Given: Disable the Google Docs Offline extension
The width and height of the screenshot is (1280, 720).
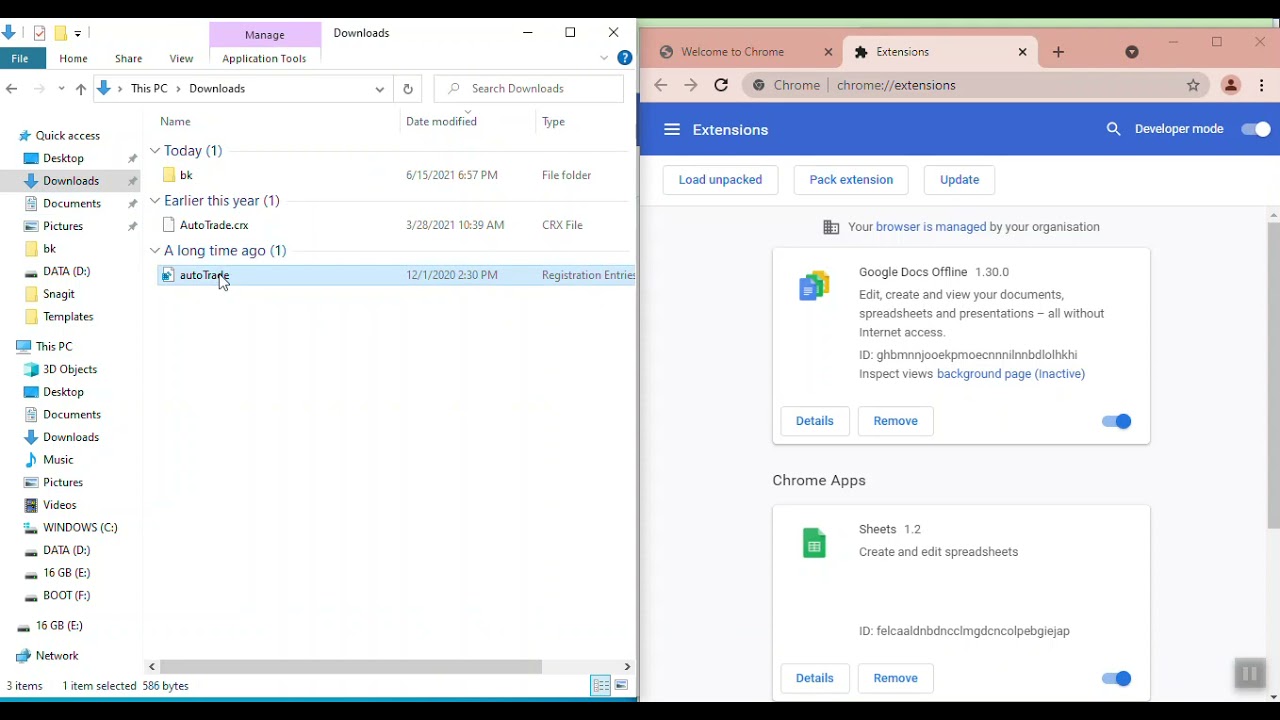Looking at the screenshot, I should pyautogui.click(x=1116, y=421).
